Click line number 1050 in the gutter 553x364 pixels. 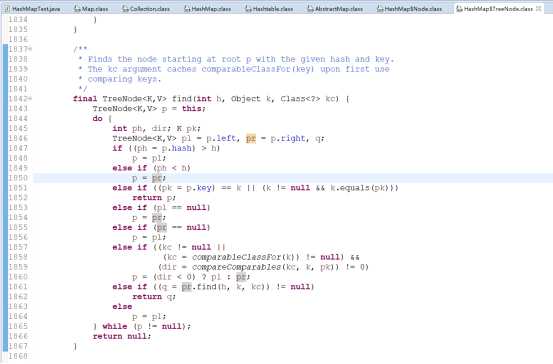pos(18,178)
